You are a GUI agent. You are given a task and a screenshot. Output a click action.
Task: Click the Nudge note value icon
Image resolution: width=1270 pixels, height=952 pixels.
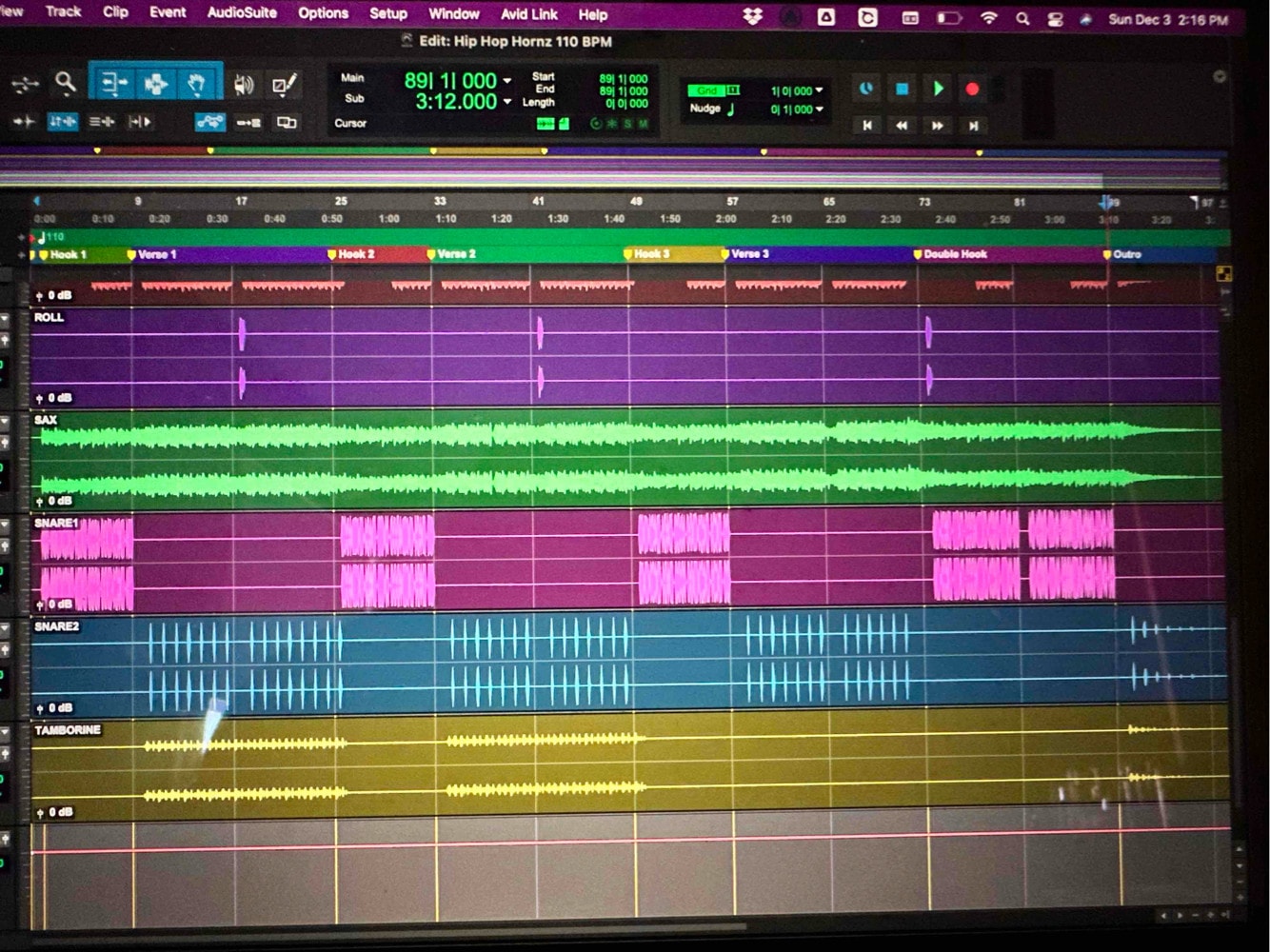click(731, 109)
